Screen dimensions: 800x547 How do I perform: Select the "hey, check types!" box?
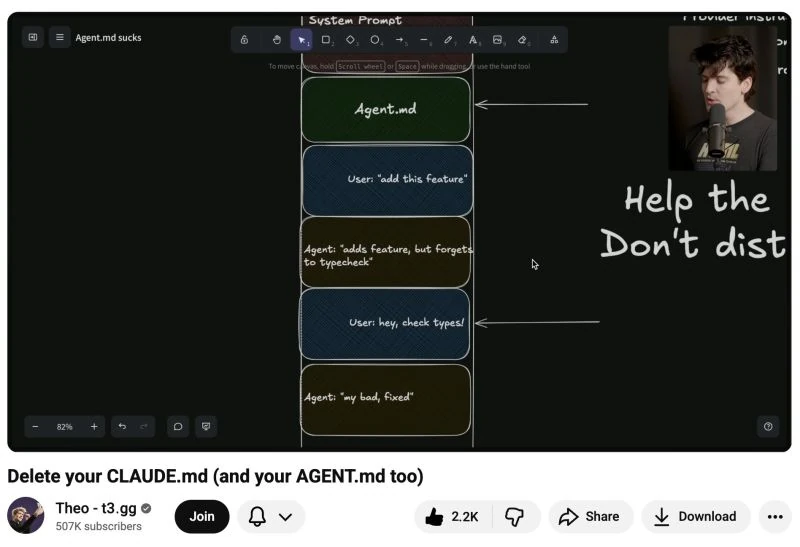pos(384,324)
